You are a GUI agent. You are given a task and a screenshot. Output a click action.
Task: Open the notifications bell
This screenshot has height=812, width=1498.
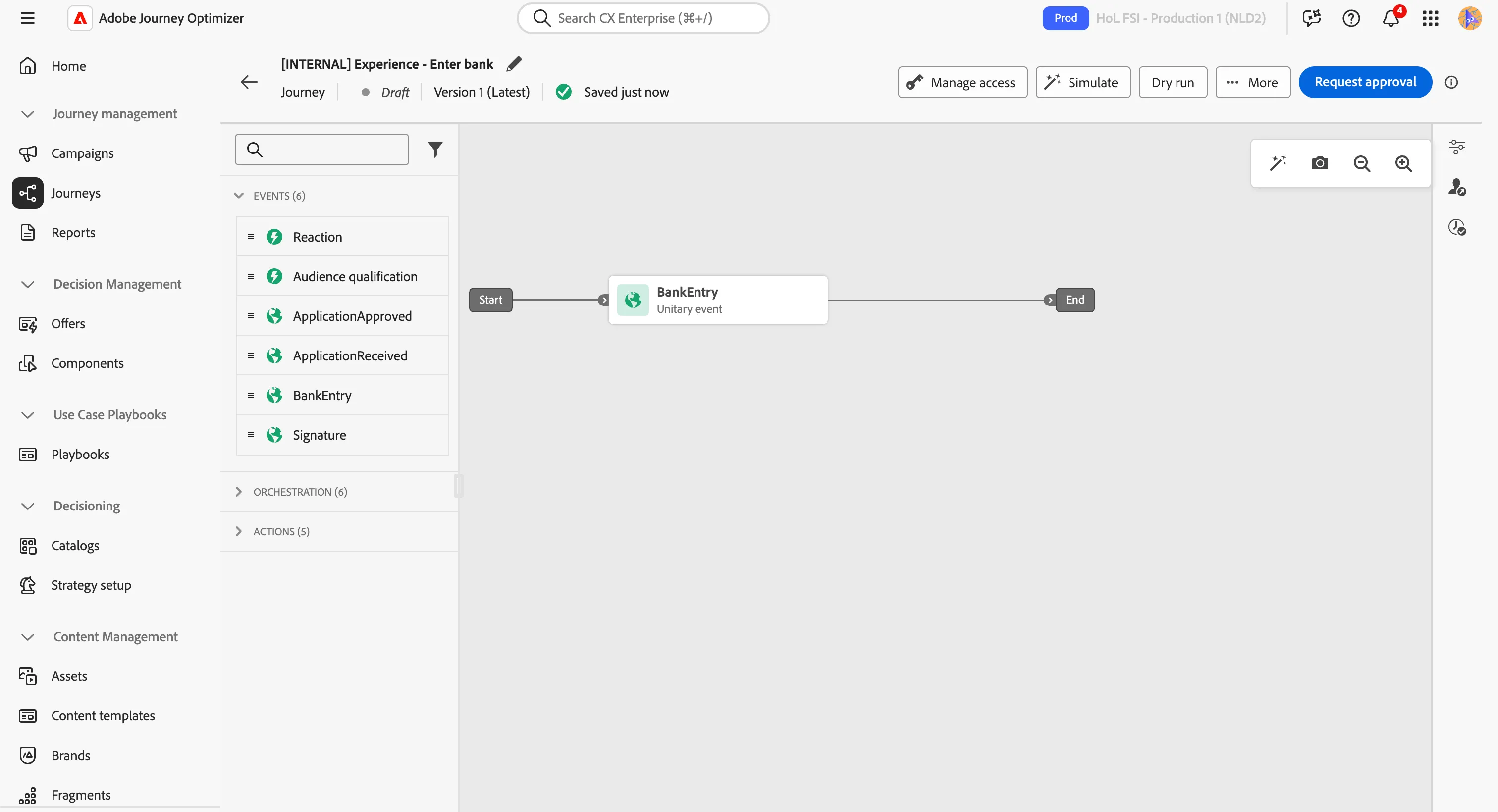pyautogui.click(x=1391, y=18)
